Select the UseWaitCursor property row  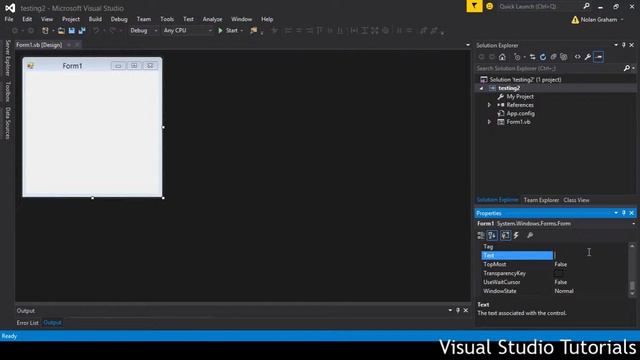554,282
